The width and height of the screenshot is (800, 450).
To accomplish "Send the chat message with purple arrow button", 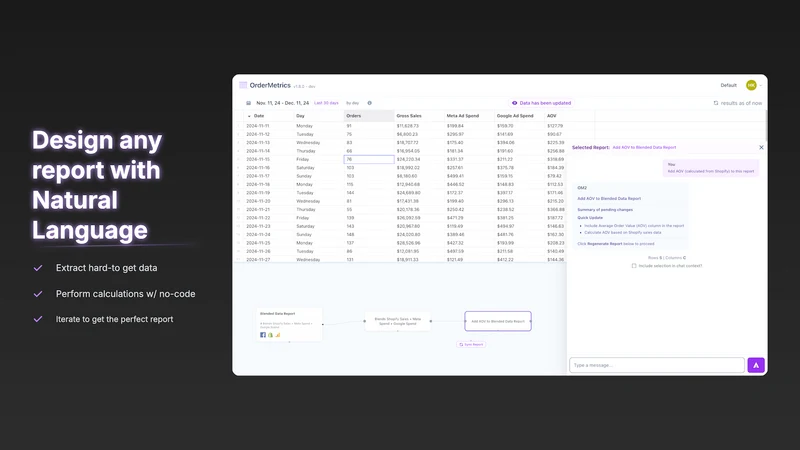I will coord(756,365).
